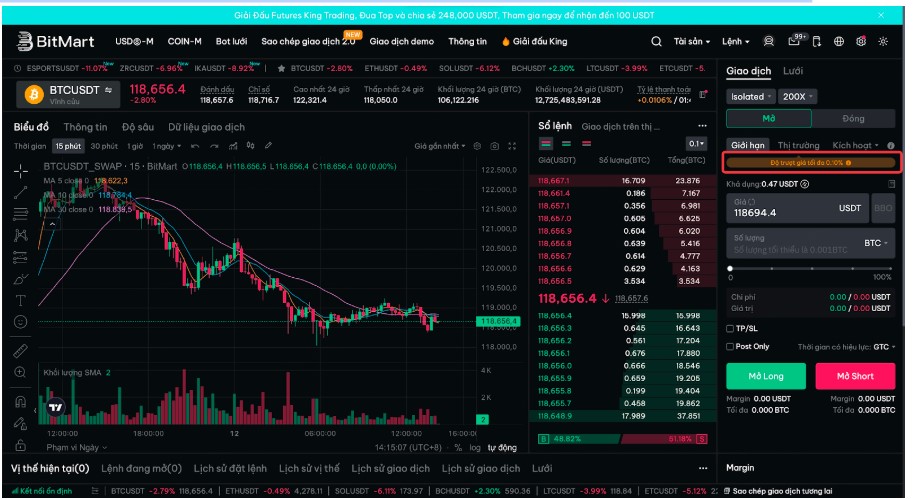The image size is (921, 499).
Task: Select the Mở (open position) toggle
Action: pos(769,119)
